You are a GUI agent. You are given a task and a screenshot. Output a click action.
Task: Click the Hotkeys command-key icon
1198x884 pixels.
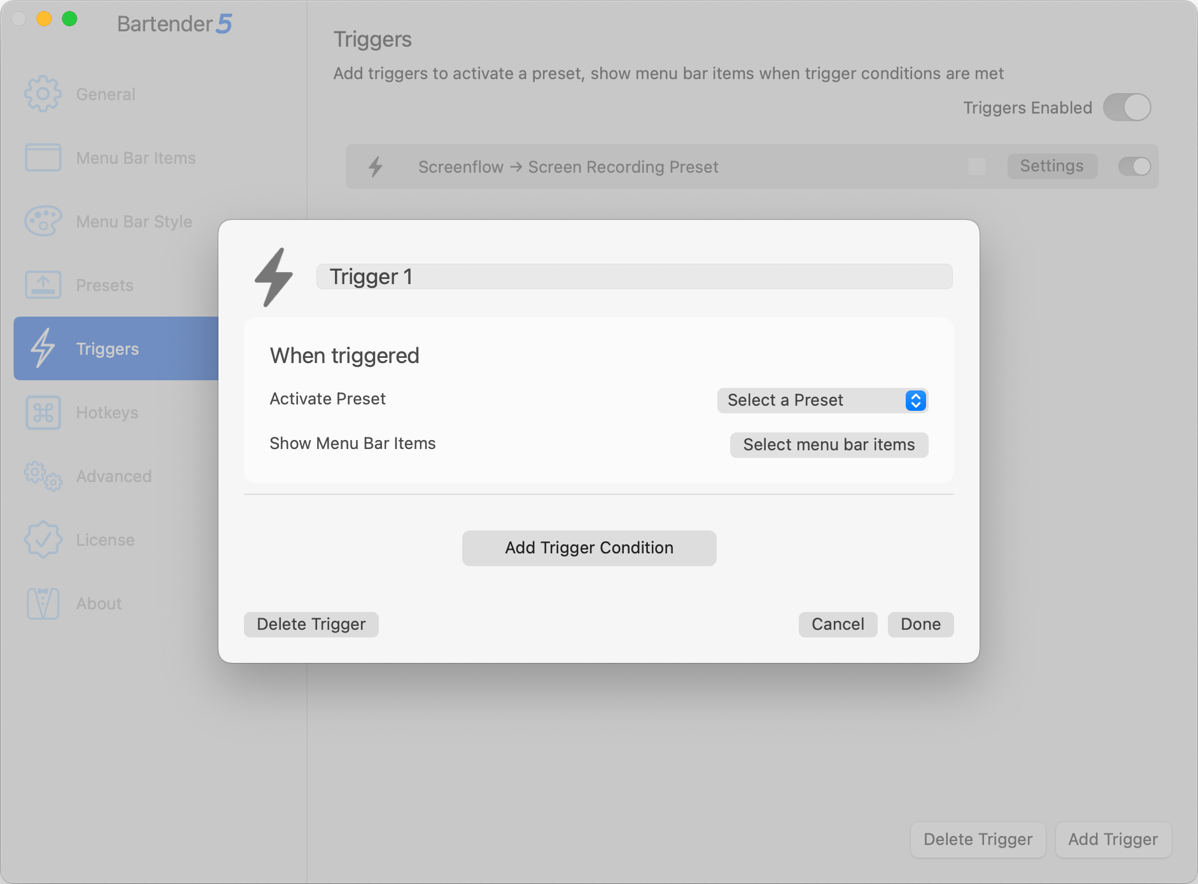[43, 412]
